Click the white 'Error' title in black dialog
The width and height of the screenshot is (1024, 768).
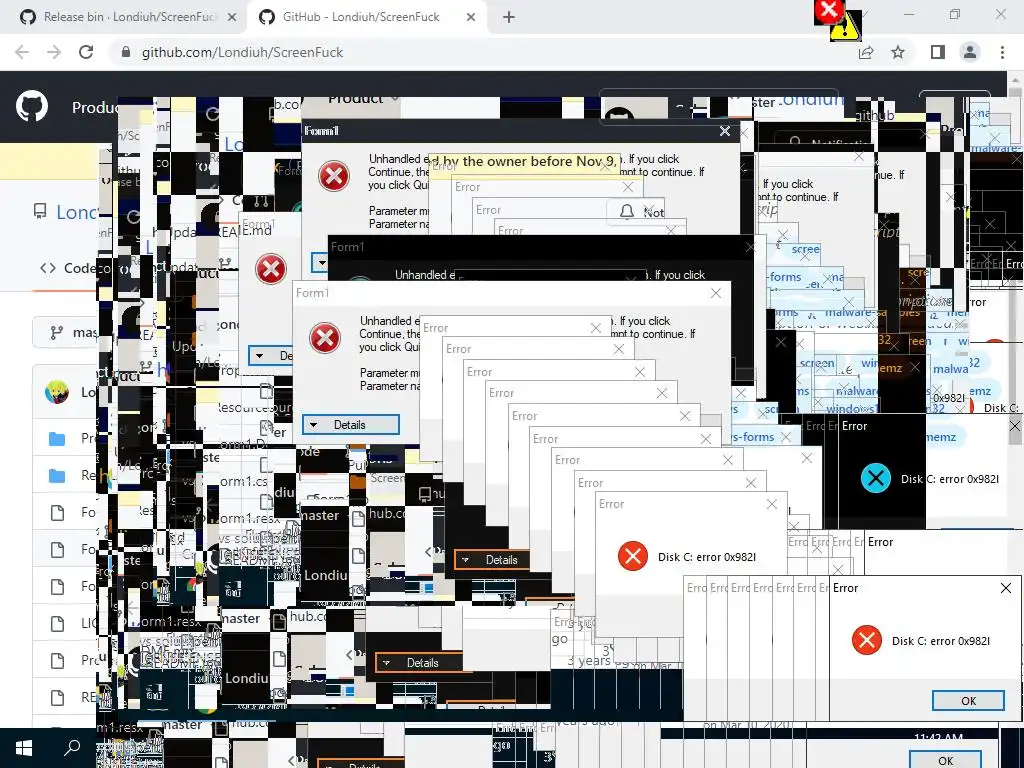[x=854, y=426]
